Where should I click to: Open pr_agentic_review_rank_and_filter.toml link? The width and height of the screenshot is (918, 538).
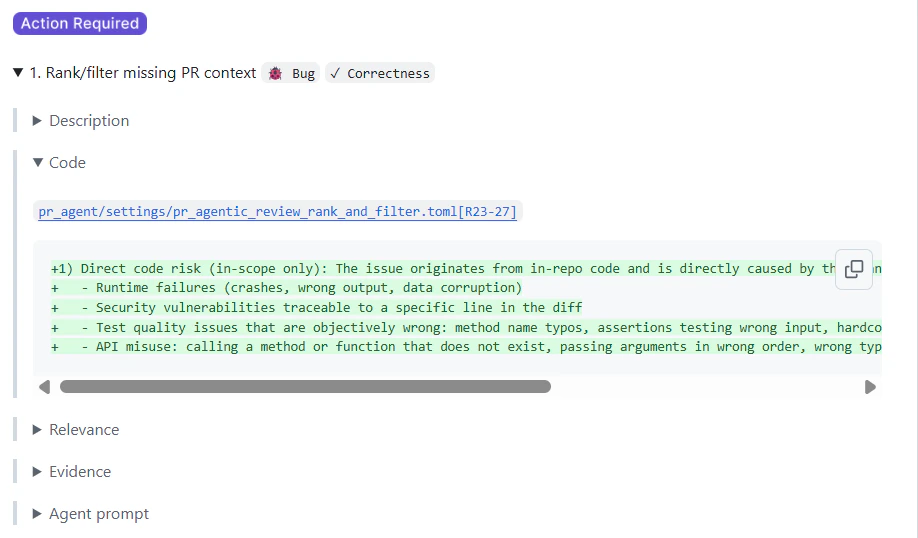click(278, 211)
